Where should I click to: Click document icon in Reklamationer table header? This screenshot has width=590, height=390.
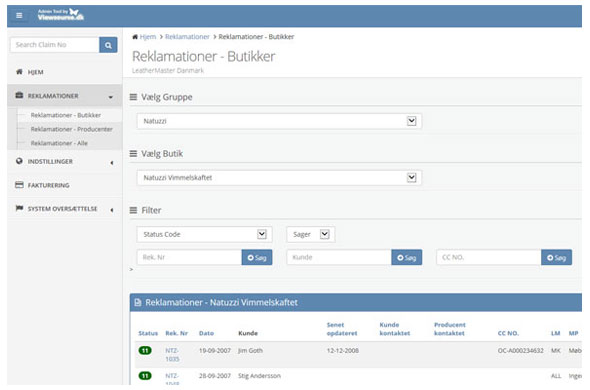[138, 302]
